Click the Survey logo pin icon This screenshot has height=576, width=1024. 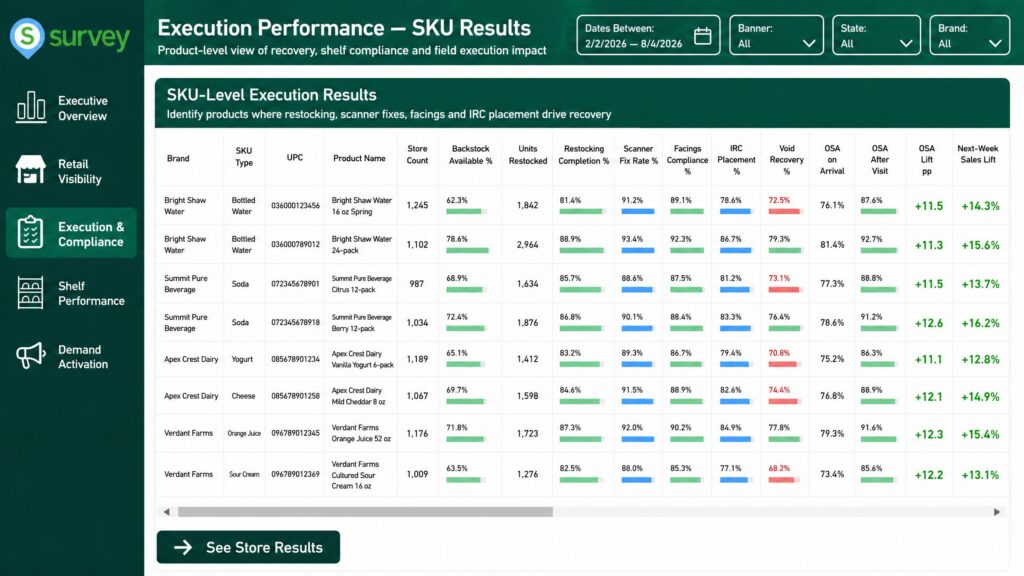click(x=27, y=38)
